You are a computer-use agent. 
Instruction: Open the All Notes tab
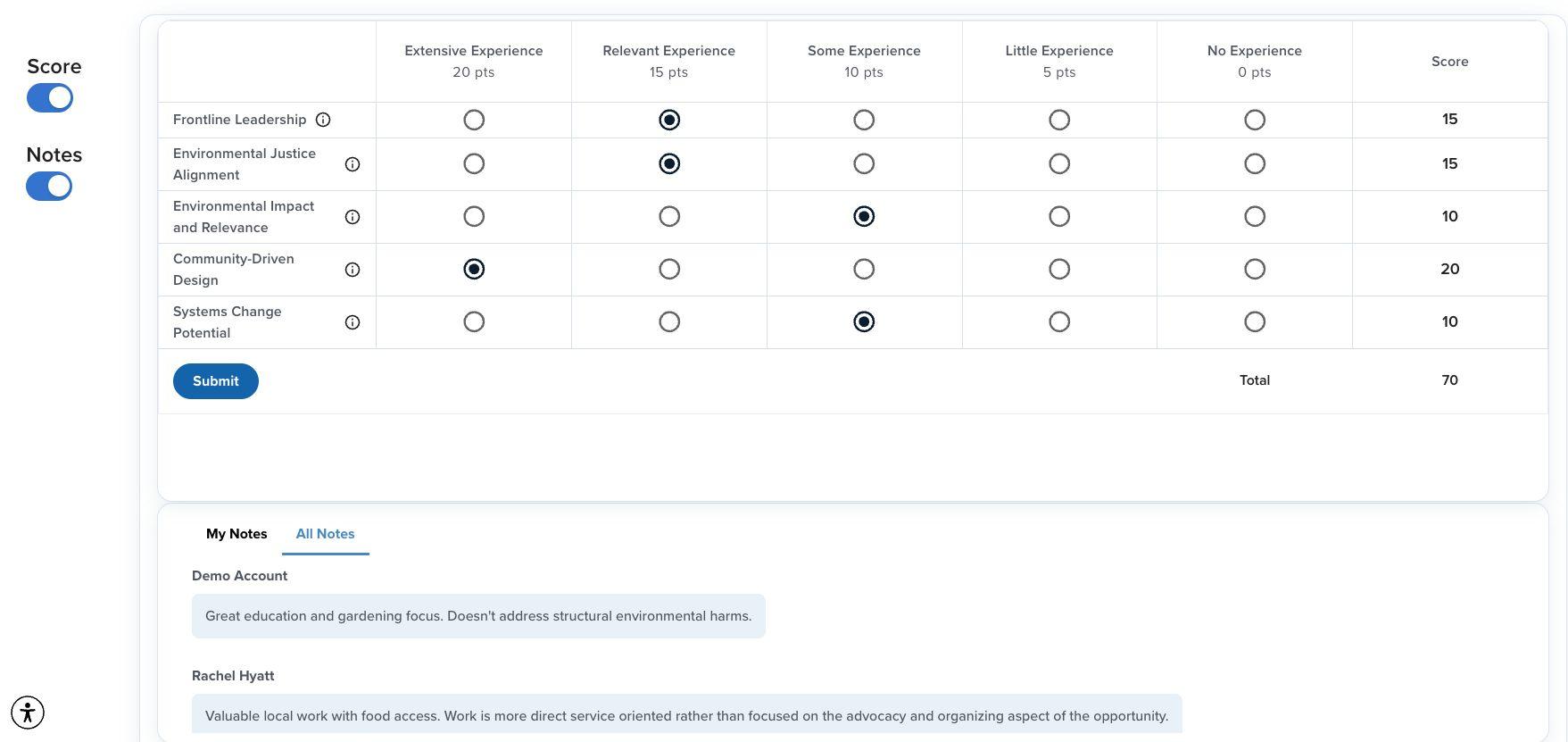click(325, 534)
